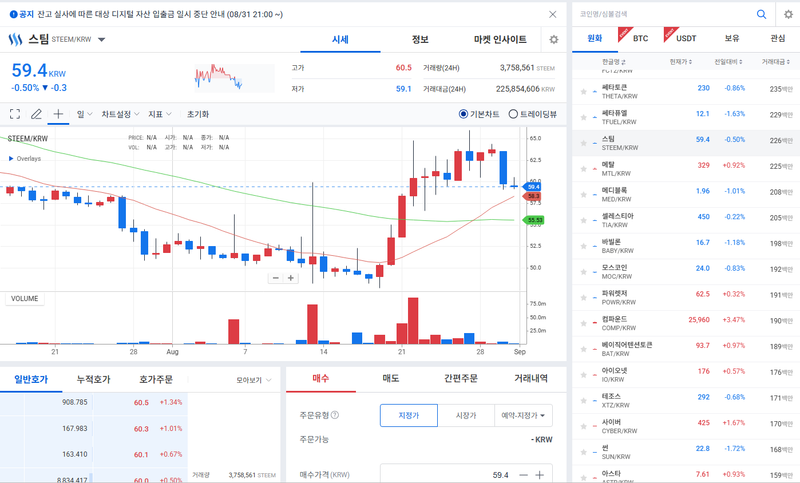Image resolution: width=800 pixels, height=483 pixels.
Task: Zoom out chart with minus button
Action: tap(276, 278)
